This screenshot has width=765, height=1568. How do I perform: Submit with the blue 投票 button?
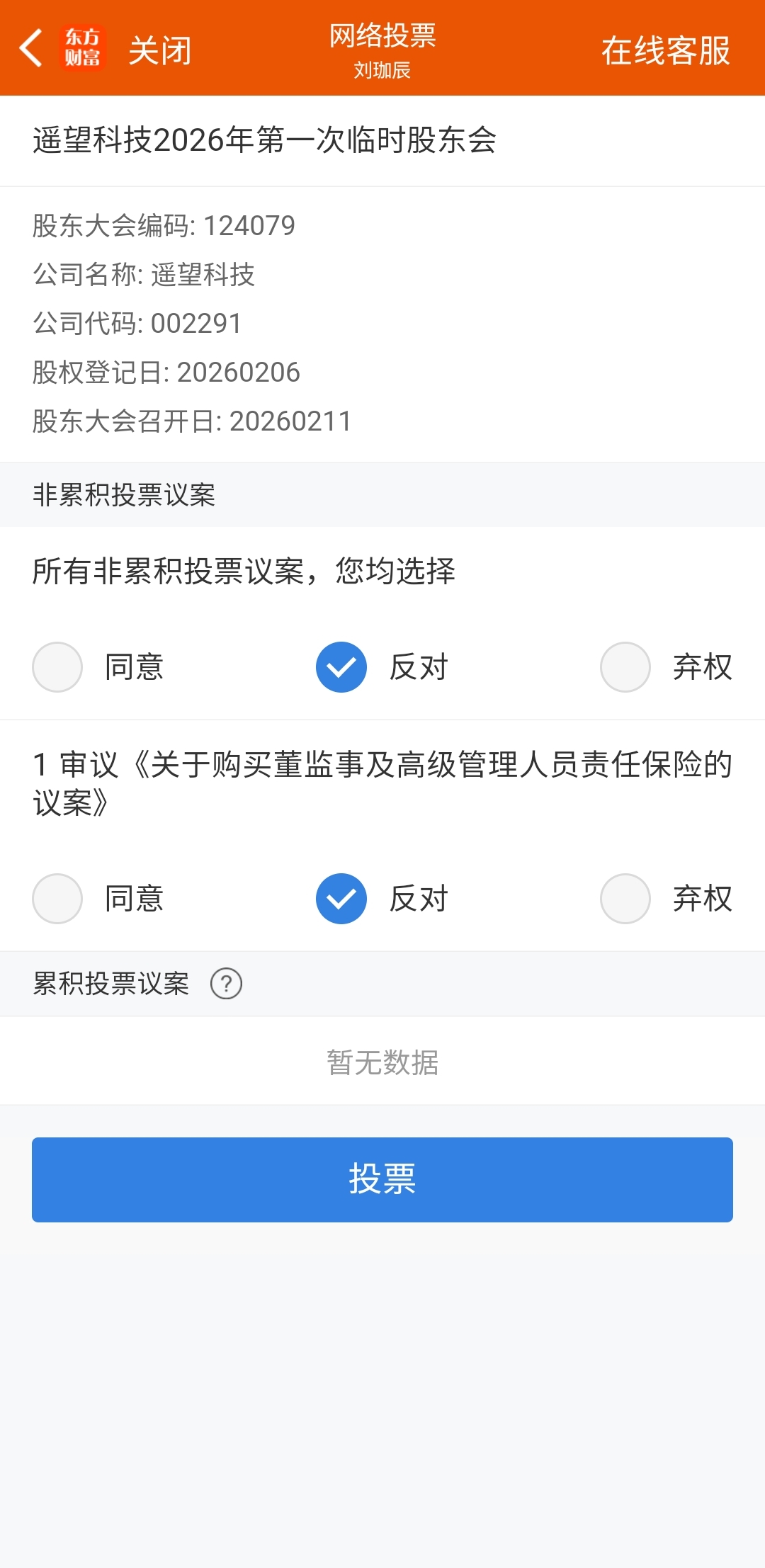click(382, 1179)
